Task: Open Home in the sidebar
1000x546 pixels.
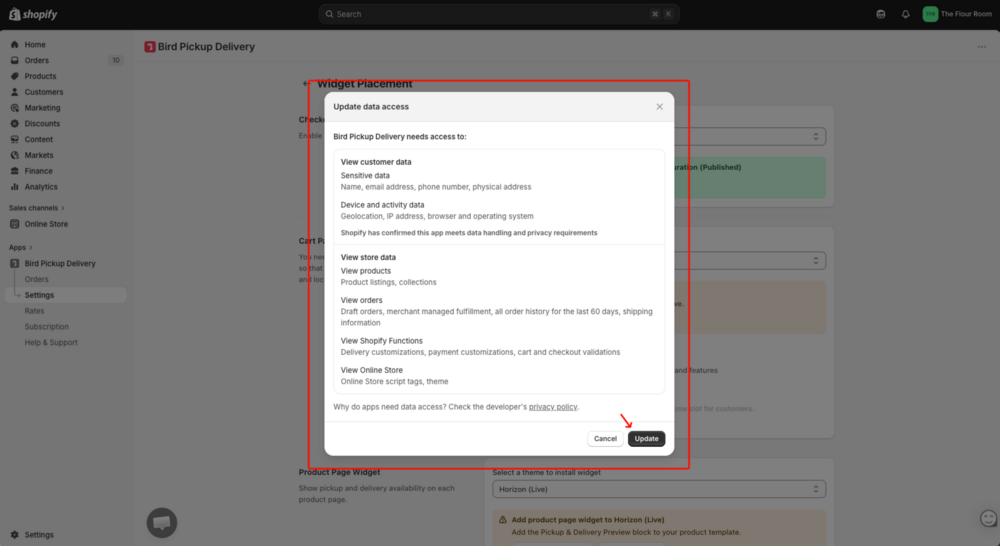Action: pyautogui.click(x=35, y=45)
